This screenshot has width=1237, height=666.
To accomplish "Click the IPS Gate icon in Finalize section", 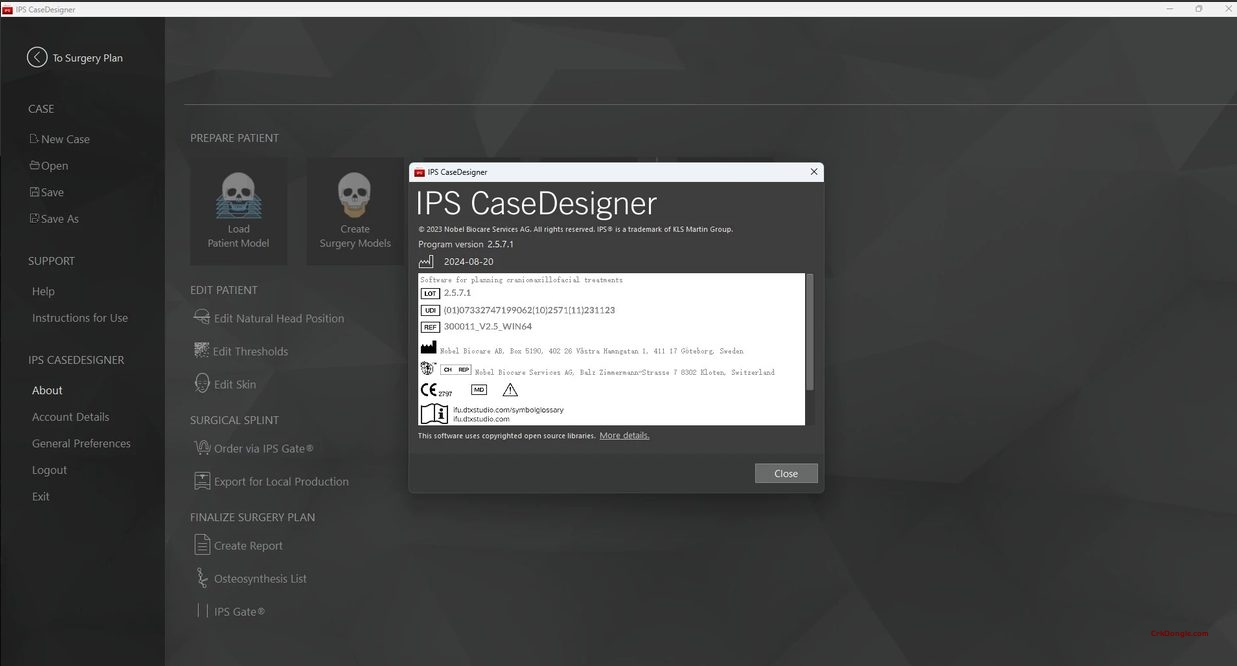I will click(202, 611).
